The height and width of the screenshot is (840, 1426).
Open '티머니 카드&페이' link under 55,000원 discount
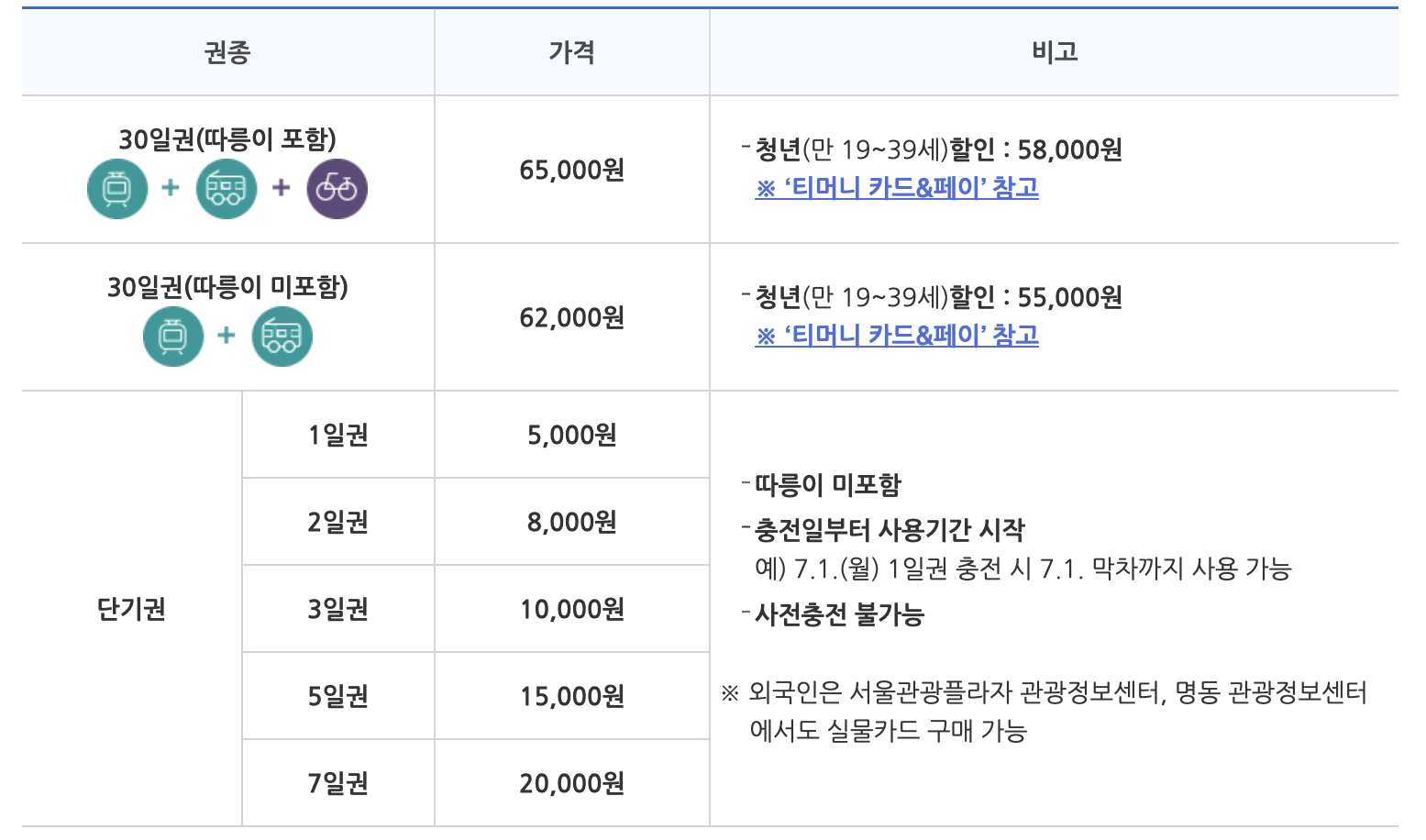click(x=897, y=336)
